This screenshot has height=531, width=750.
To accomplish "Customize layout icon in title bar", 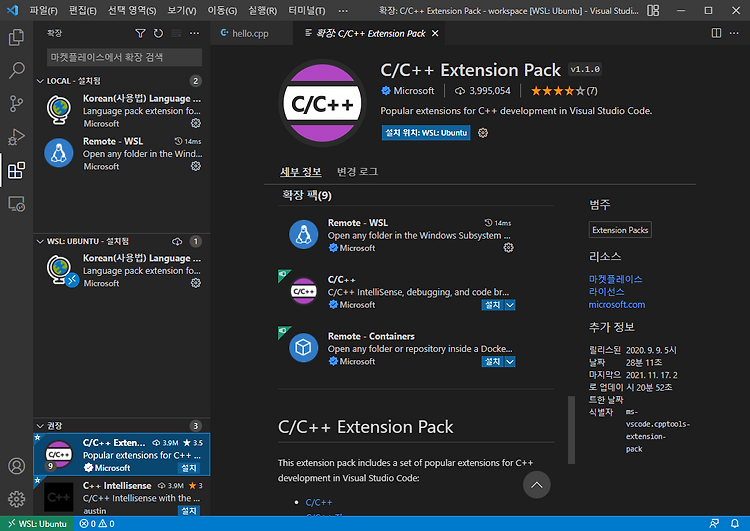I will coord(653,11).
